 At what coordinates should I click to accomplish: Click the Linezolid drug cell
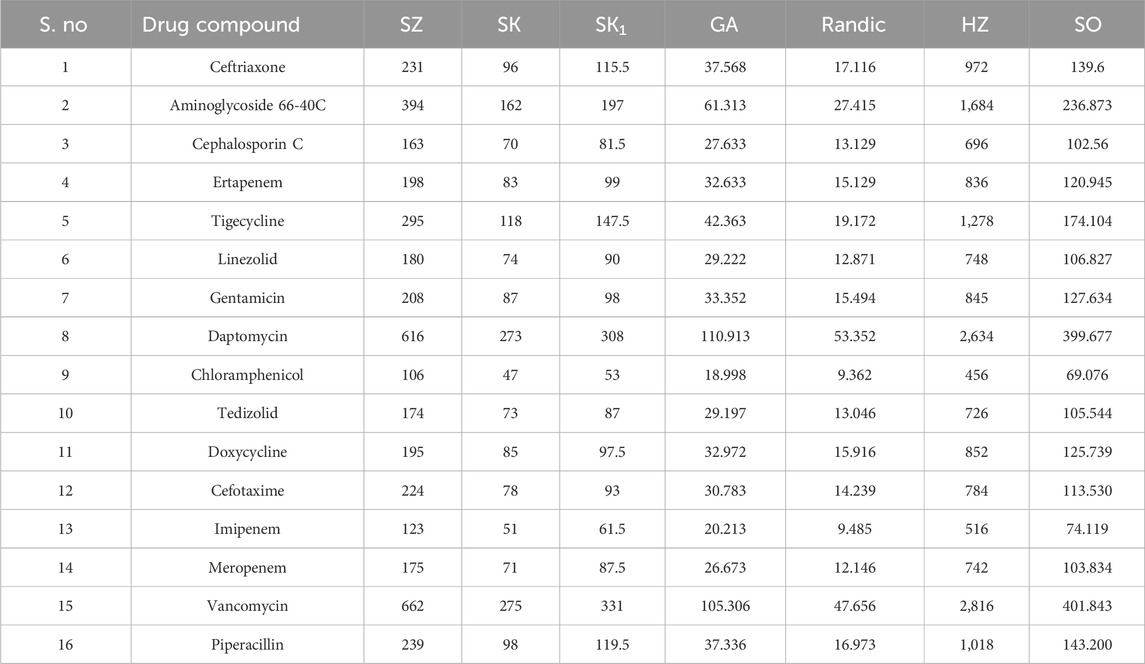click(x=247, y=258)
